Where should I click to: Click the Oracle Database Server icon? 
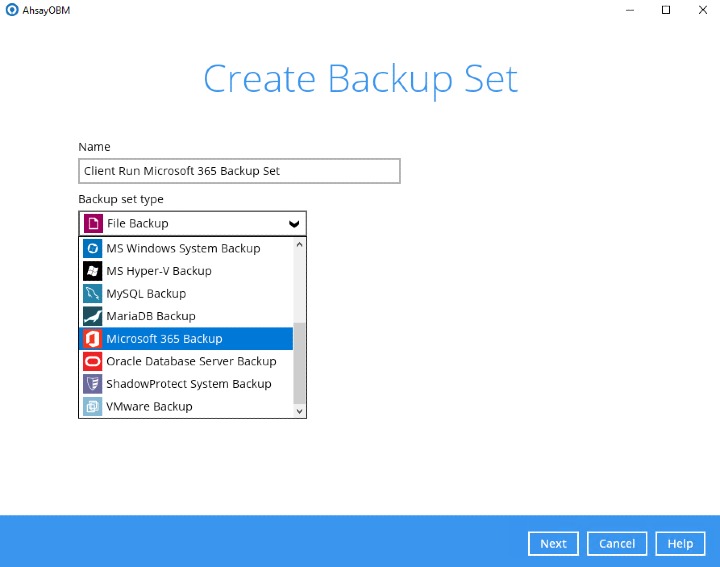[x=92, y=361]
